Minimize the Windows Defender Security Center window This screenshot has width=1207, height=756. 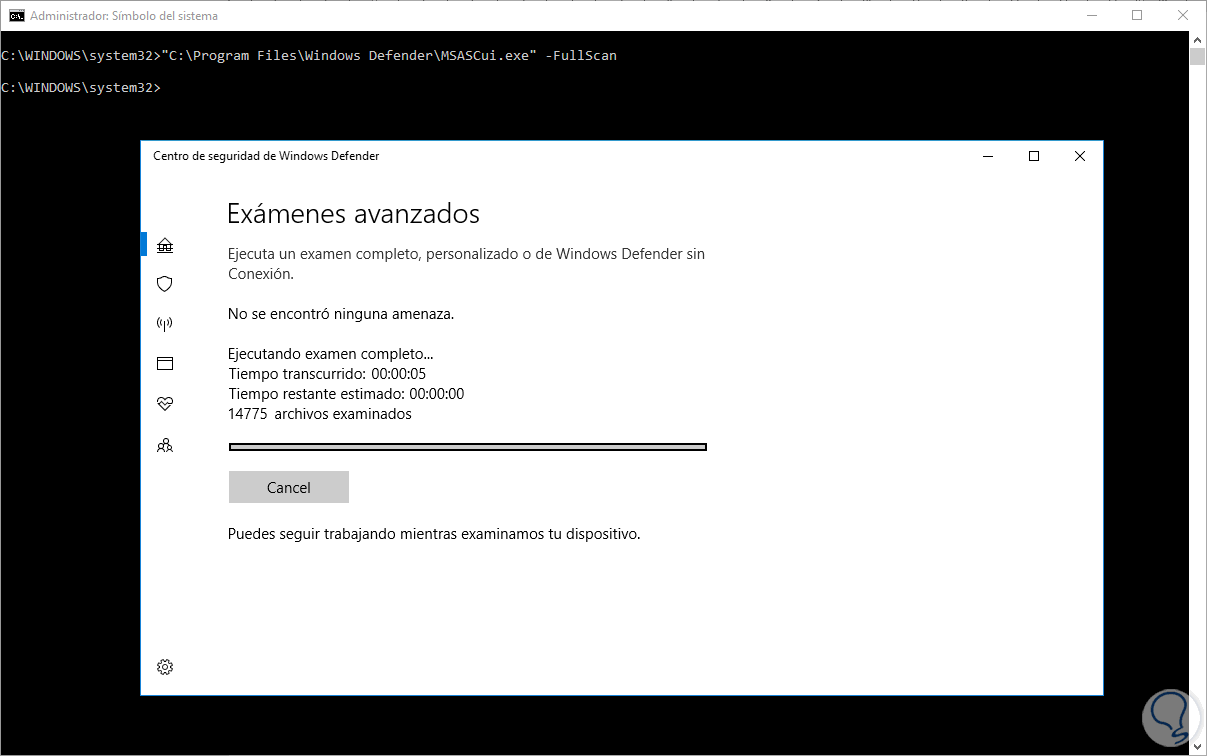click(988, 156)
